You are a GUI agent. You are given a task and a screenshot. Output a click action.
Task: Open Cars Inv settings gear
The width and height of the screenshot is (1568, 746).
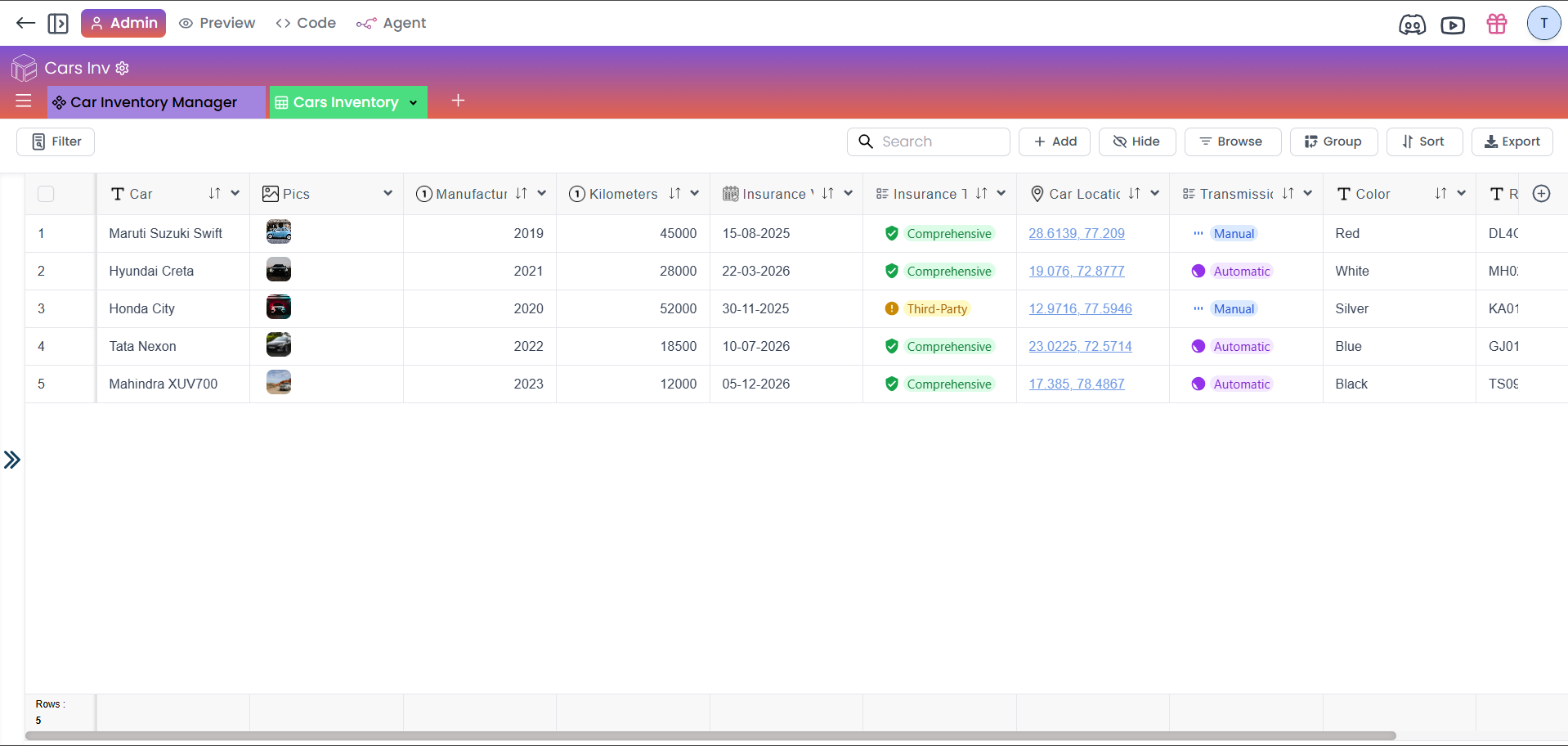tap(123, 68)
